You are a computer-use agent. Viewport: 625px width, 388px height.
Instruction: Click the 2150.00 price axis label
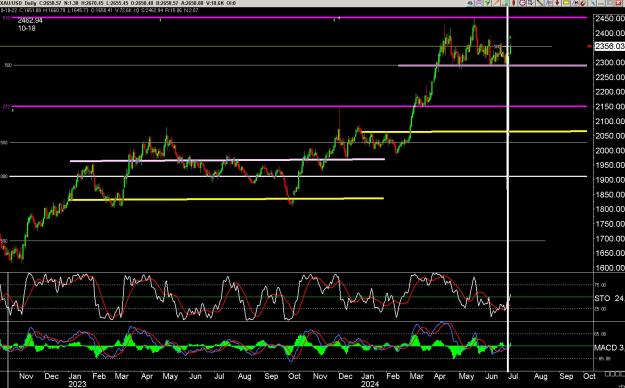click(609, 106)
